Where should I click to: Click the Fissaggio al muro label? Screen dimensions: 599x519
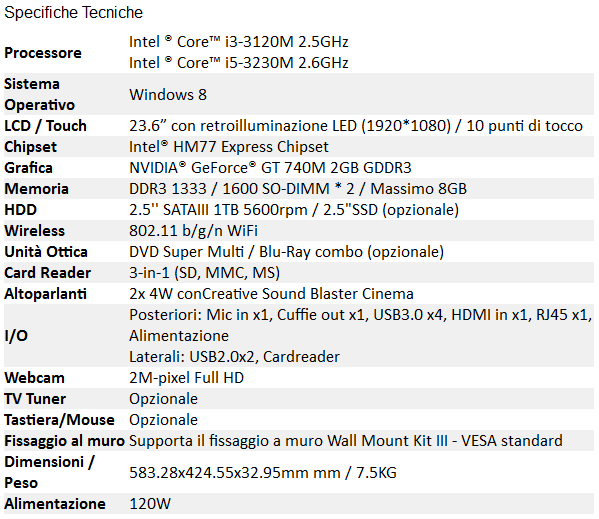(65, 441)
